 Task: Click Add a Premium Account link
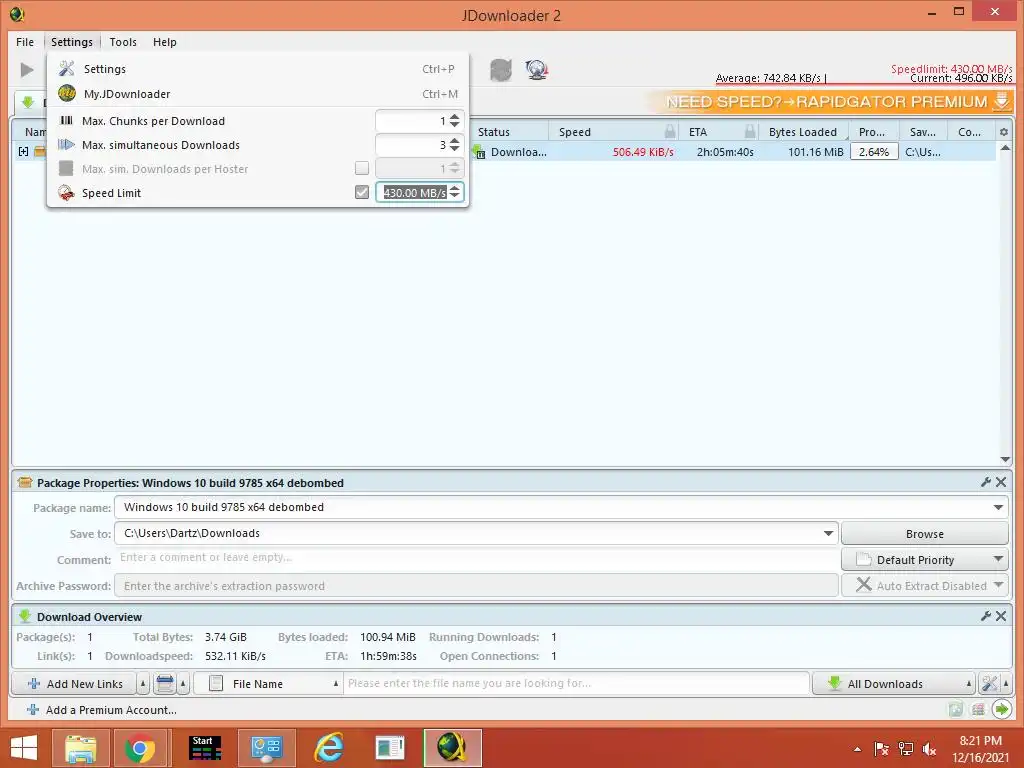111,710
